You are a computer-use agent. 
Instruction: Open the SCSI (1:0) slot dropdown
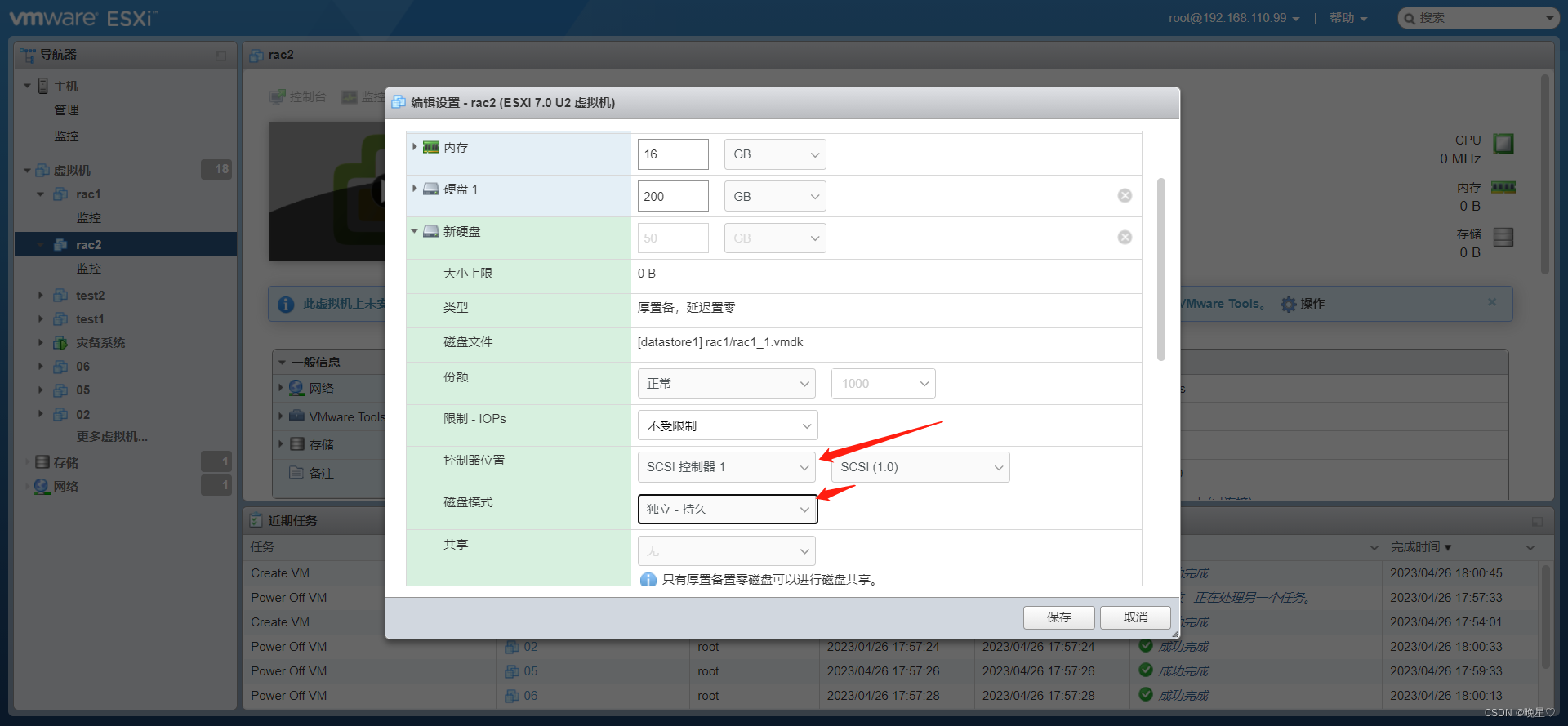[920, 467]
